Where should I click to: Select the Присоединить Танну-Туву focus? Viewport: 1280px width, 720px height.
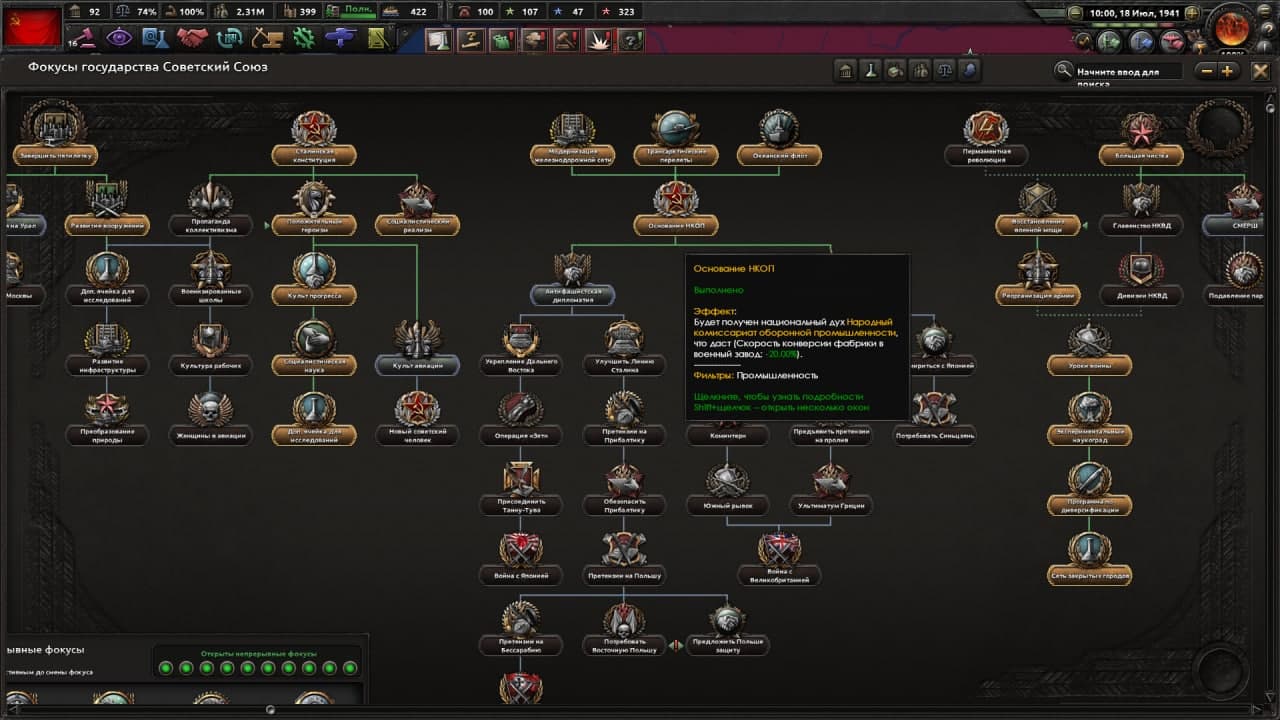pos(521,488)
